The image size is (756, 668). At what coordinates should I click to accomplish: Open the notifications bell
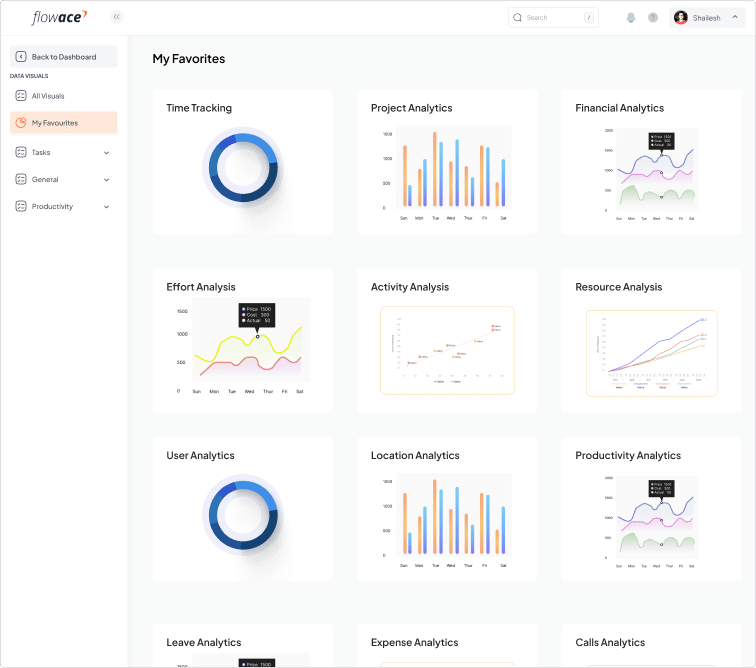tap(631, 18)
